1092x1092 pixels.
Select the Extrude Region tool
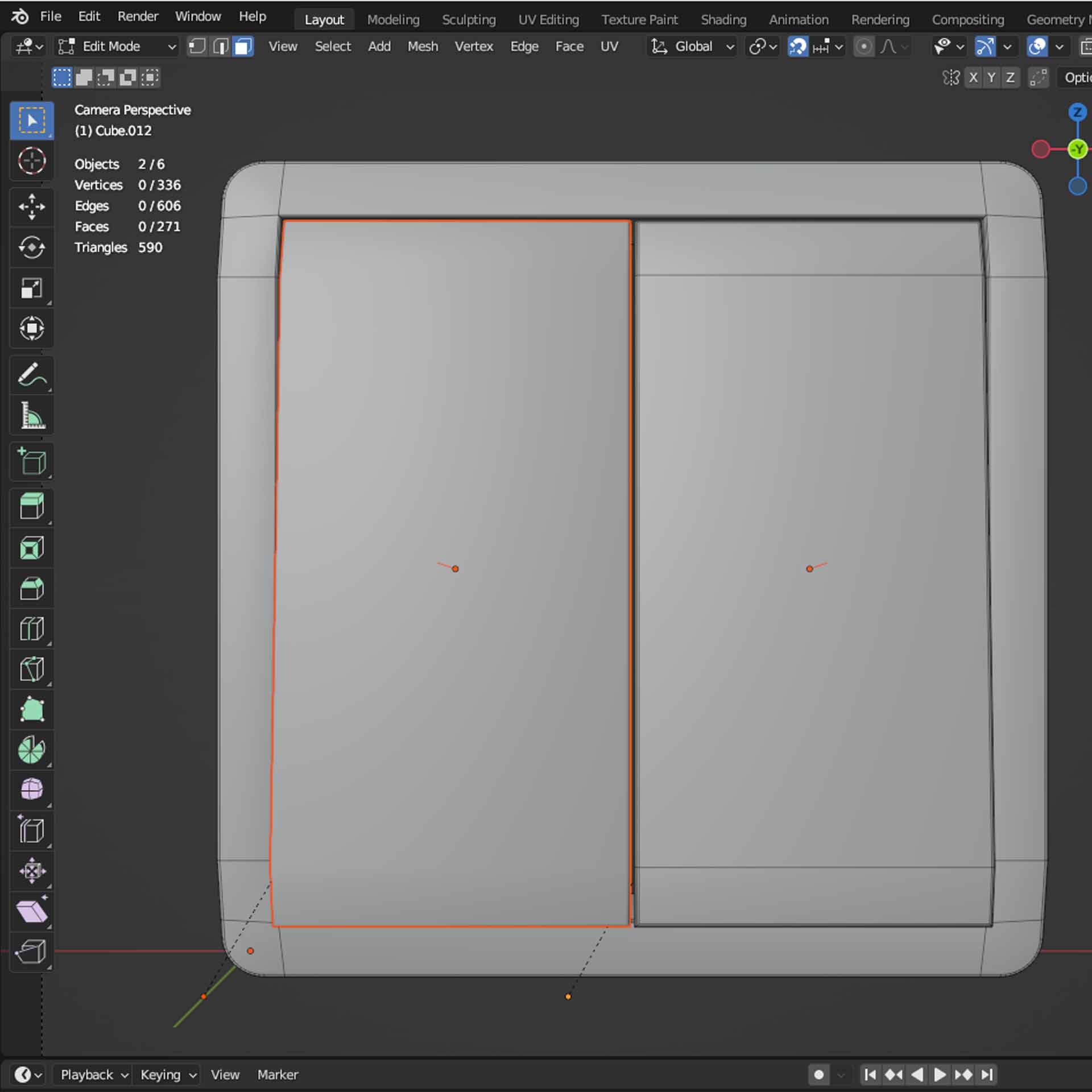31,506
